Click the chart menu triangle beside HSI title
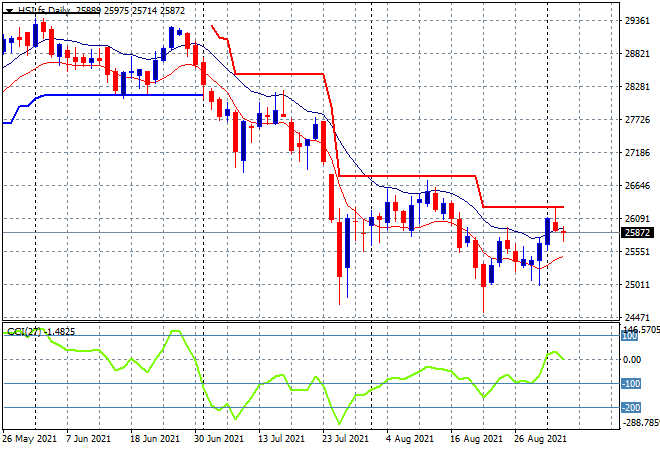 [9, 11]
